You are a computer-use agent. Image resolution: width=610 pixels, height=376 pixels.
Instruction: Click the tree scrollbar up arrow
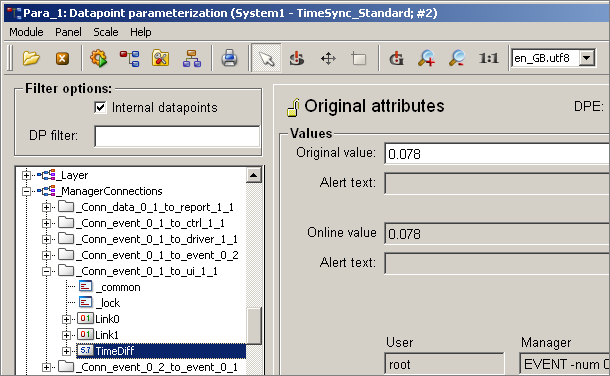(x=254, y=175)
